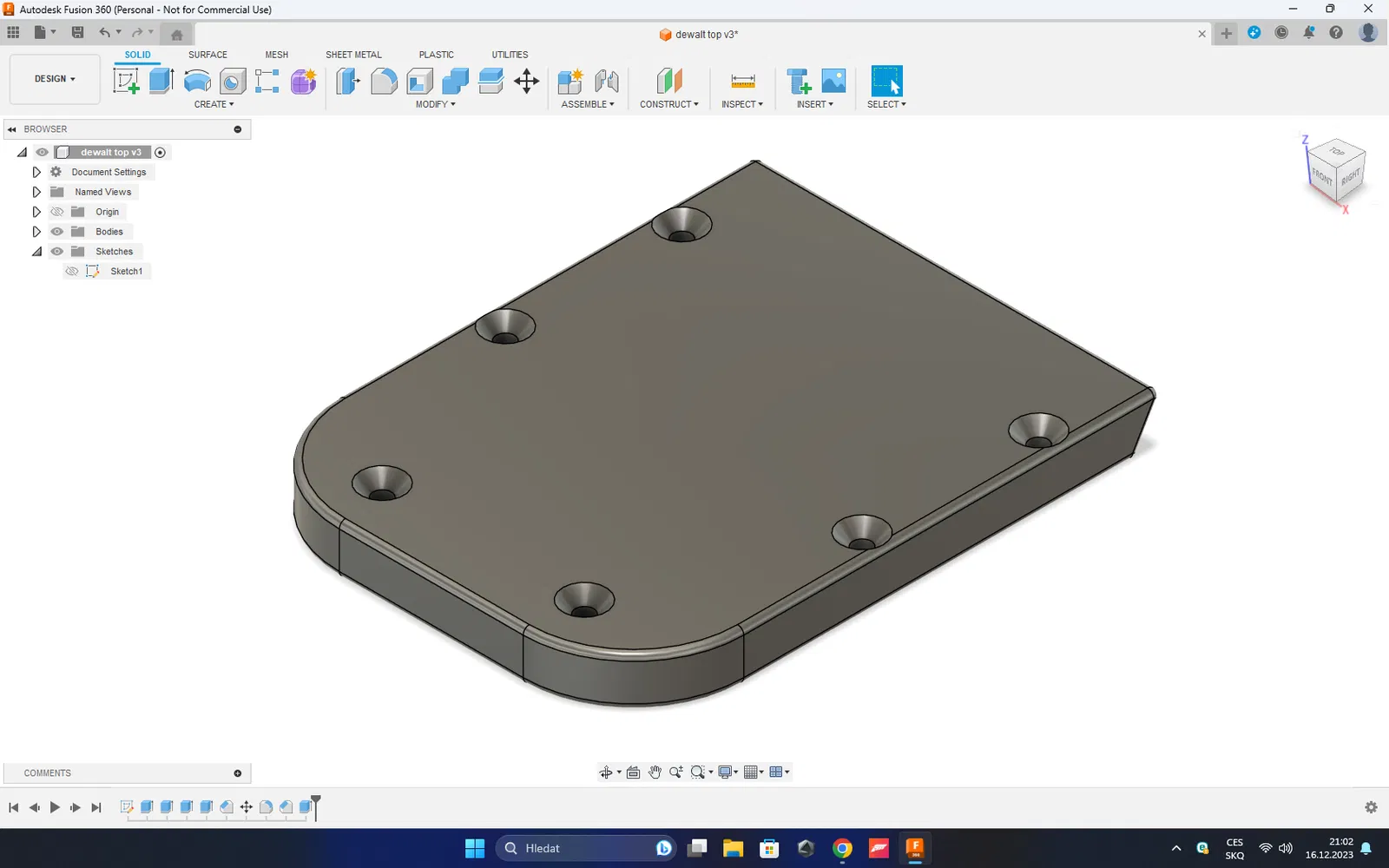Open Google Chrome from the taskbar
Viewport: 1389px width, 868px height.
842,848
